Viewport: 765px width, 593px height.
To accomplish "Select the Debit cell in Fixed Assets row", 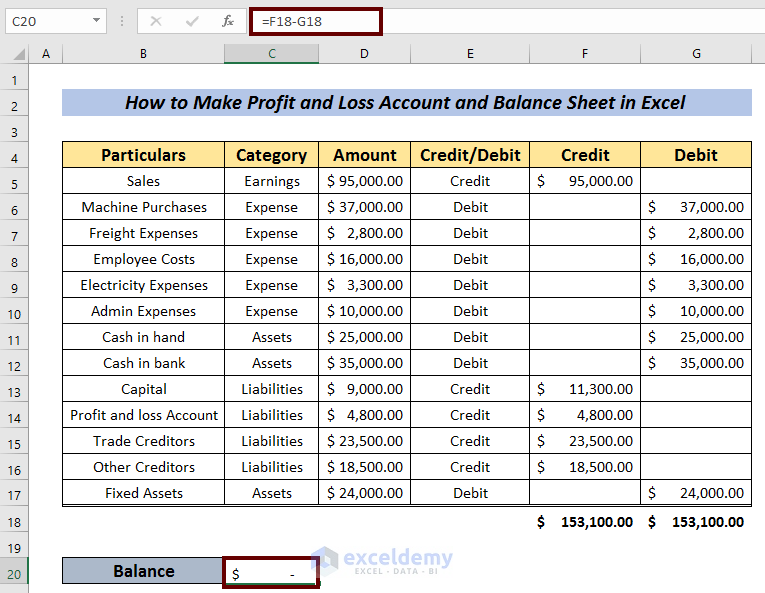I will [x=470, y=493].
